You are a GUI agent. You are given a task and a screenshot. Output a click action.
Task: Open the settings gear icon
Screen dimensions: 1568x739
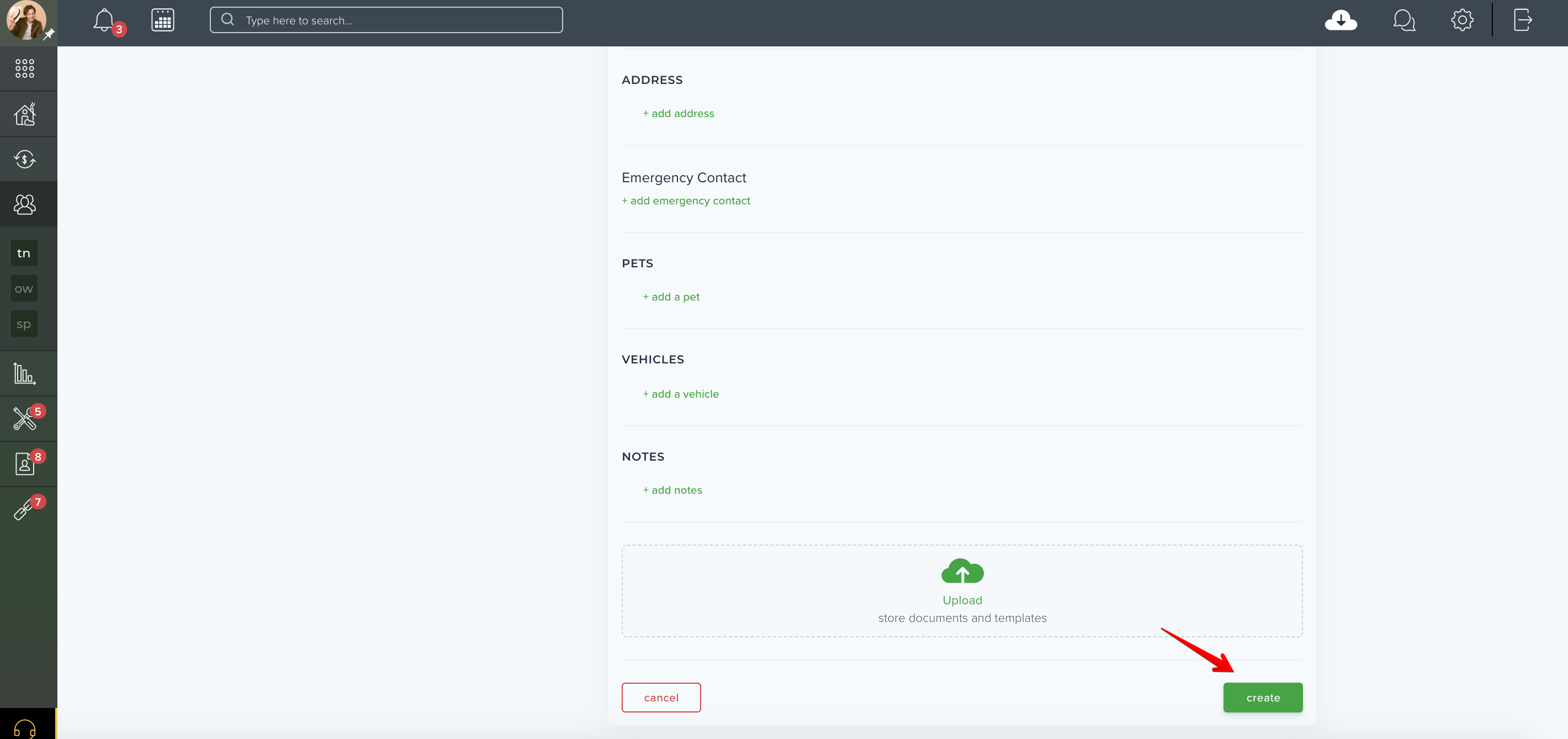tap(1462, 20)
